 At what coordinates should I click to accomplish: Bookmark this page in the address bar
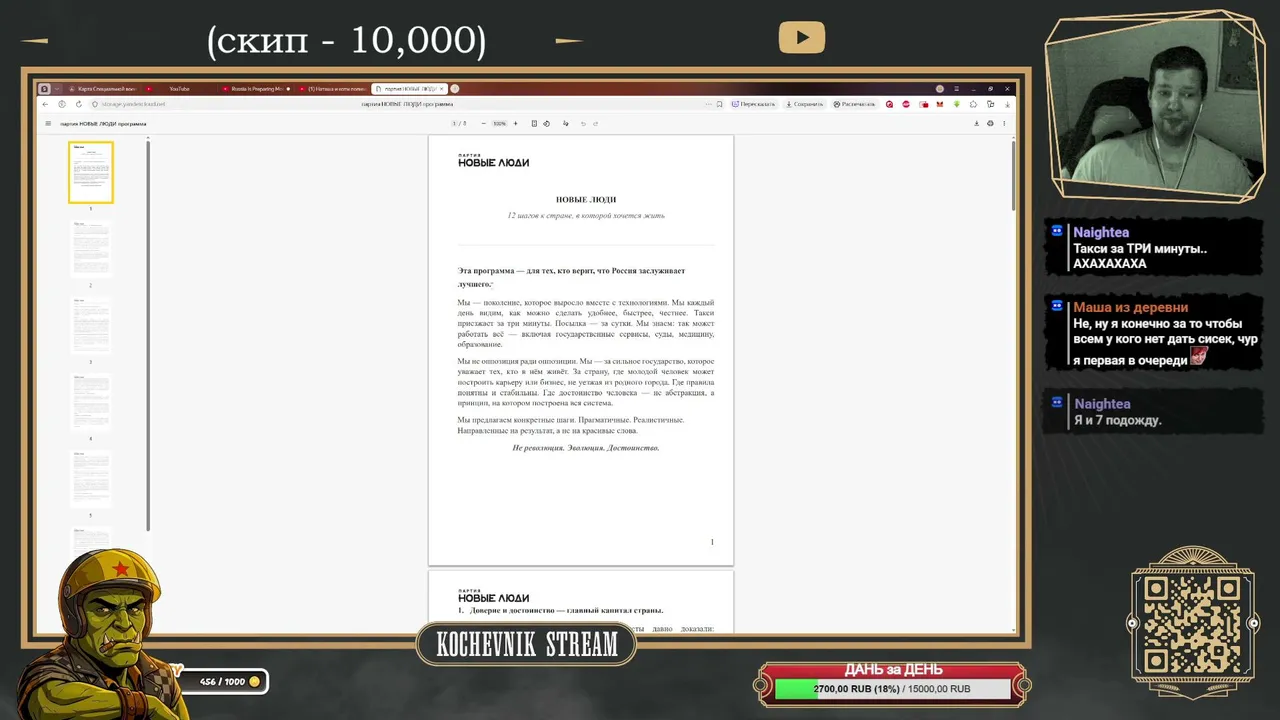click(x=719, y=104)
